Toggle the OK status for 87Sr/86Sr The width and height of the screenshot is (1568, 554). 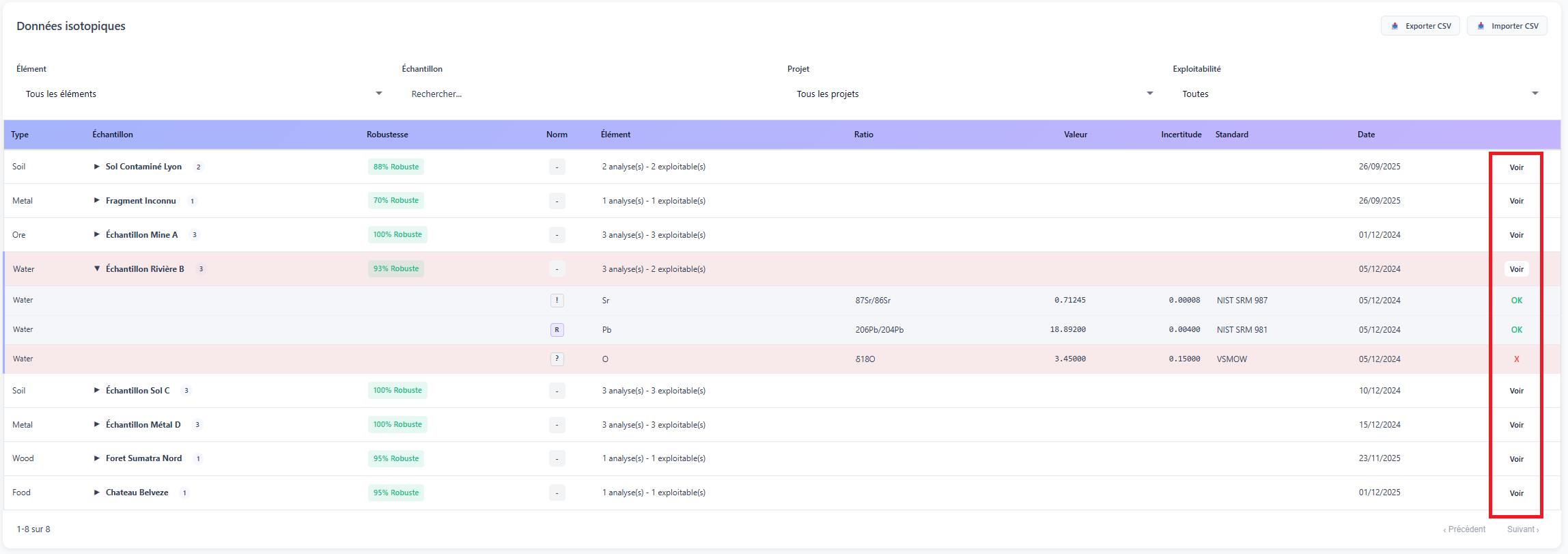click(1516, 301)
